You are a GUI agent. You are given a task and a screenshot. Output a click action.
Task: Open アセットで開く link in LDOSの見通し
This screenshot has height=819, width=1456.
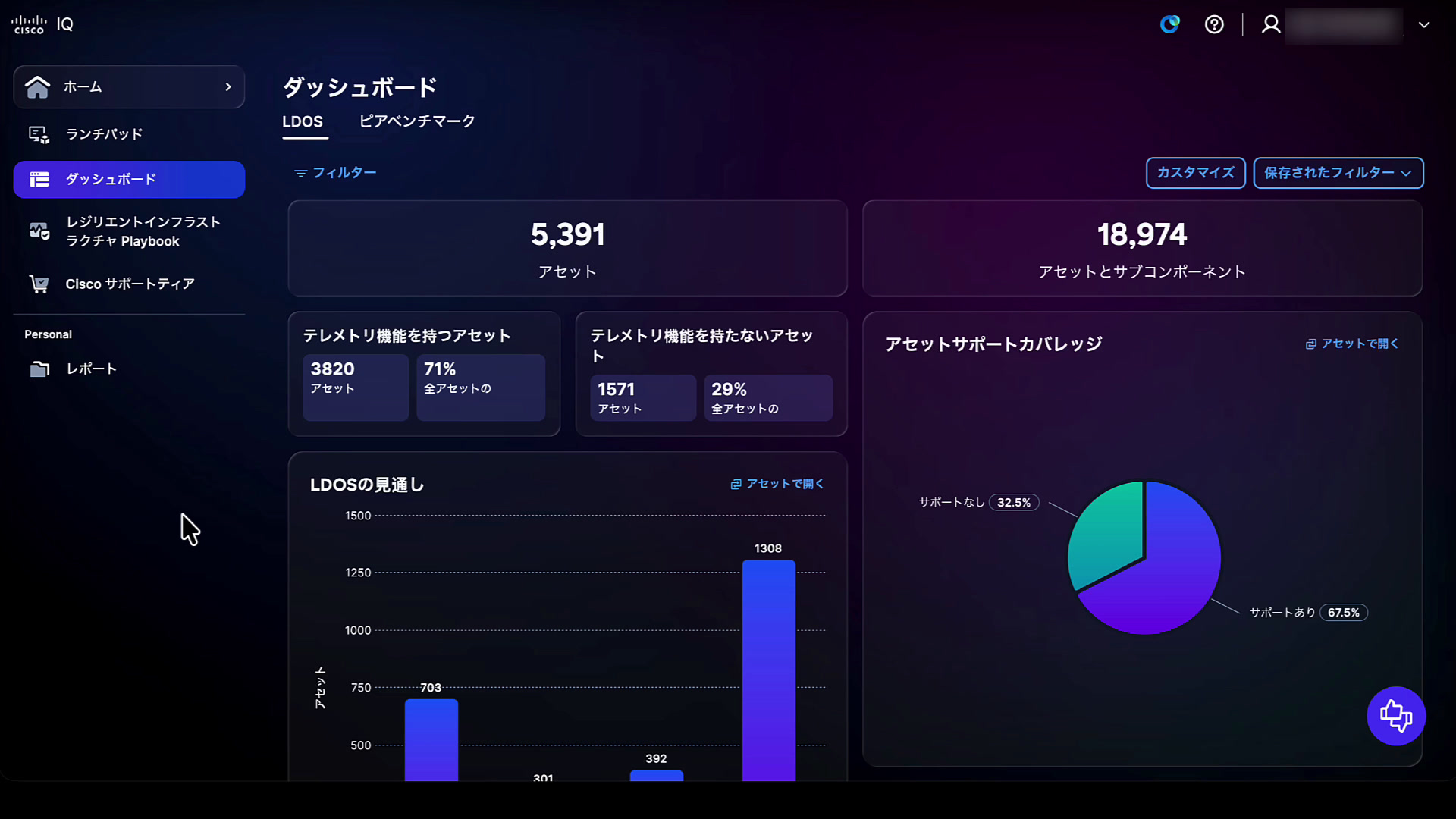777,484
